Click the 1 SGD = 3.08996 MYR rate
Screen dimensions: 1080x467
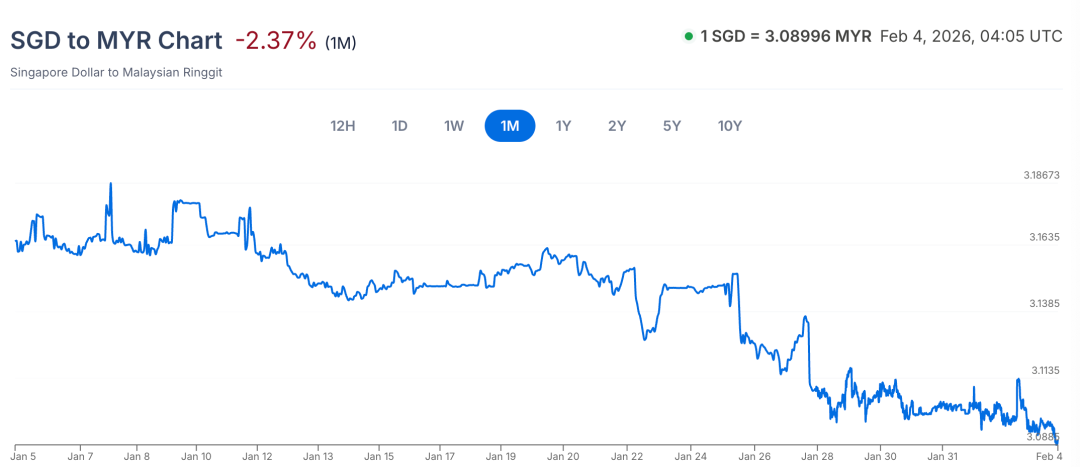point(785,37)
